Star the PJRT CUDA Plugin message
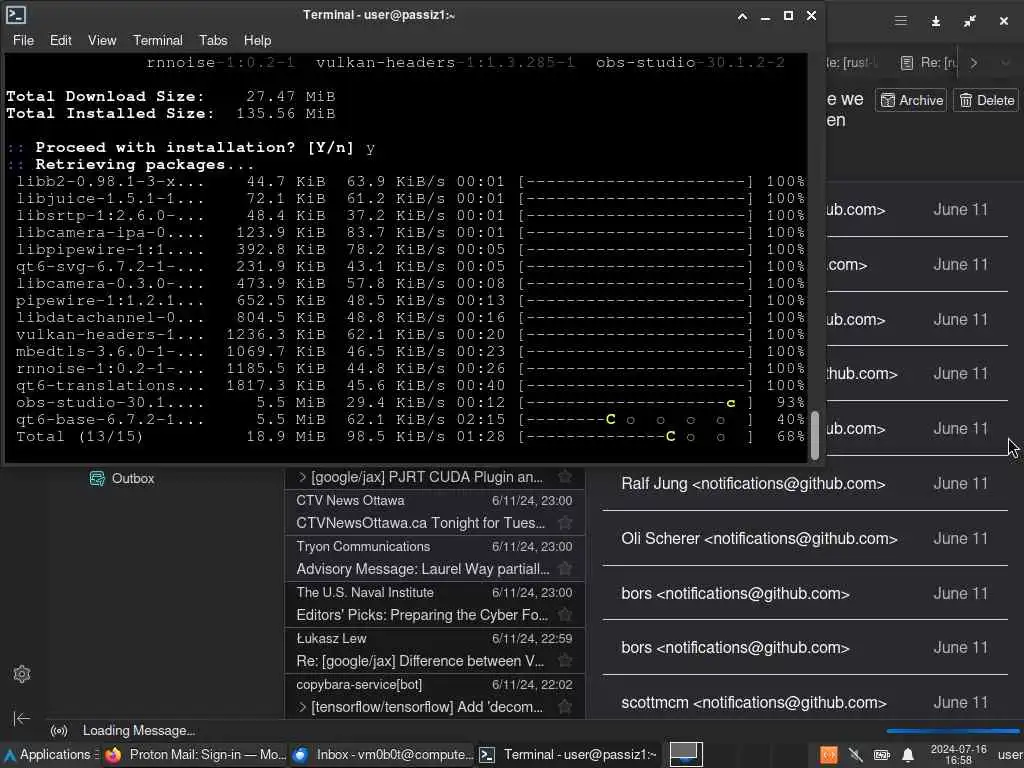Image resolution: width=1024 pixels, height=768 pixels. (x=565, y=477)
